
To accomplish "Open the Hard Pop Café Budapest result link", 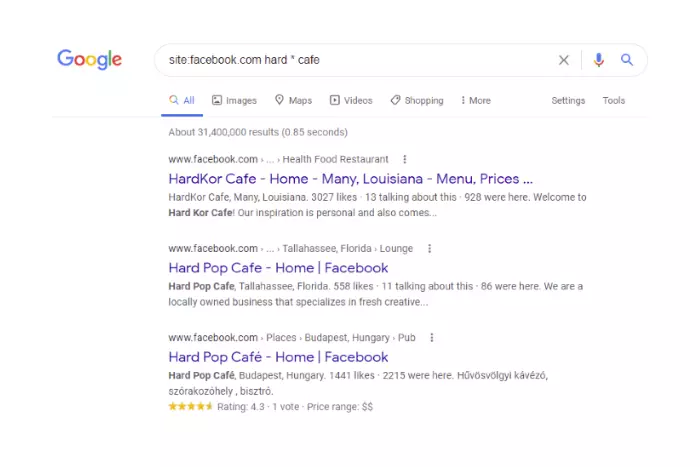I will click(x=278, y=357).
